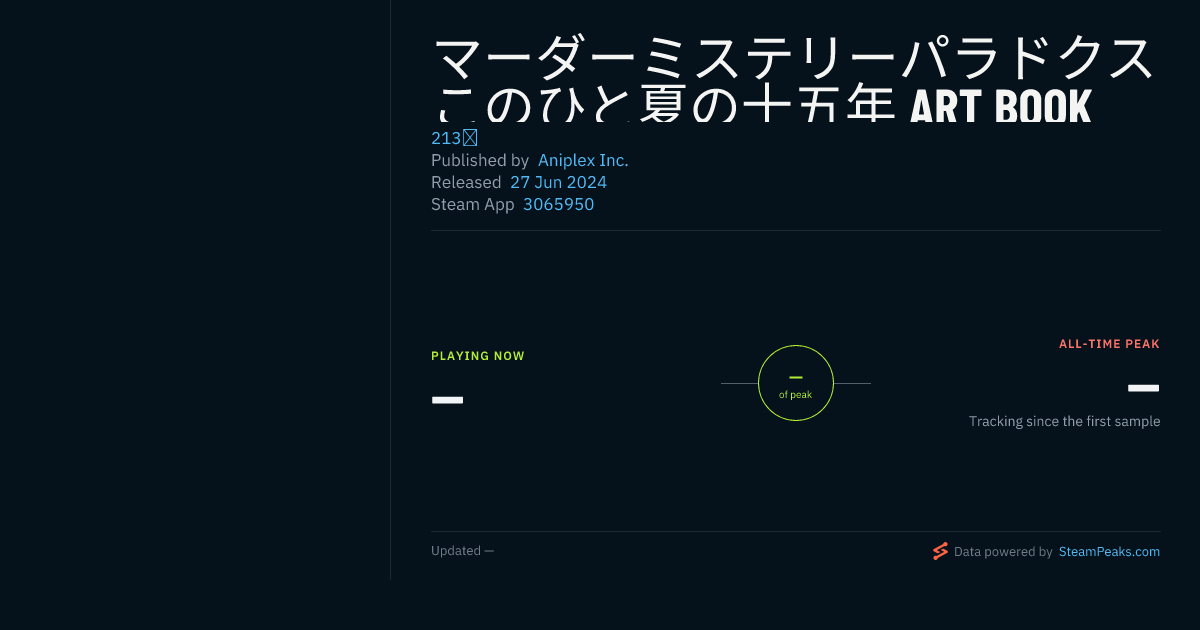Click the dash value under ALL-TIME PEAK
This screenshot has width=1200, height=630.
[1143, 388]
